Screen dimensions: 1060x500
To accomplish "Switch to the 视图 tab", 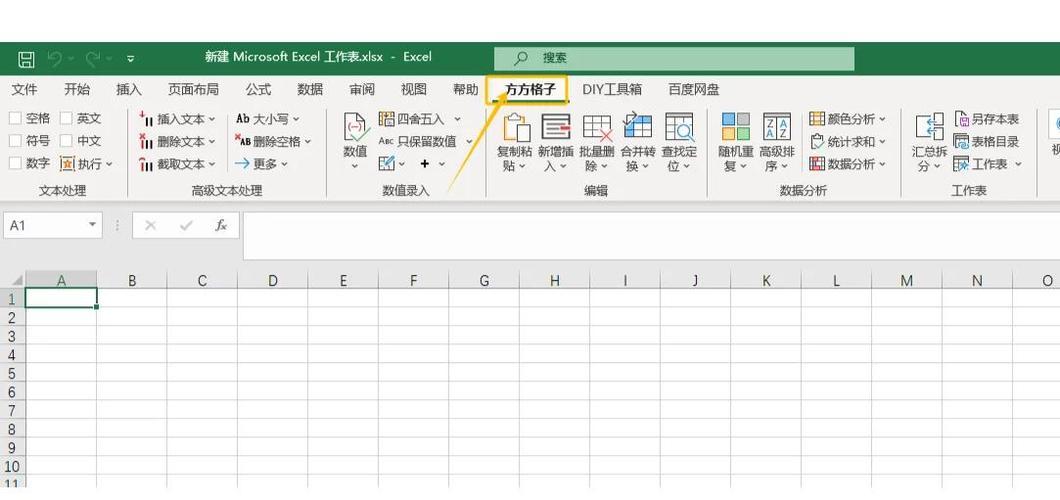I will coord(414,90).
